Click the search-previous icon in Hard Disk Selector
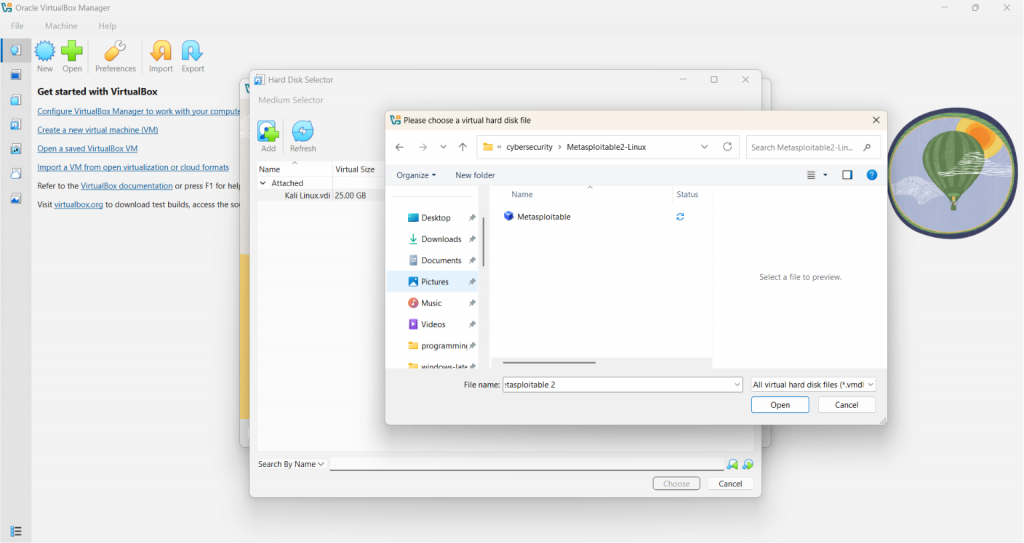The height and width of the screenshot is (543, 1024). [732, 464]
